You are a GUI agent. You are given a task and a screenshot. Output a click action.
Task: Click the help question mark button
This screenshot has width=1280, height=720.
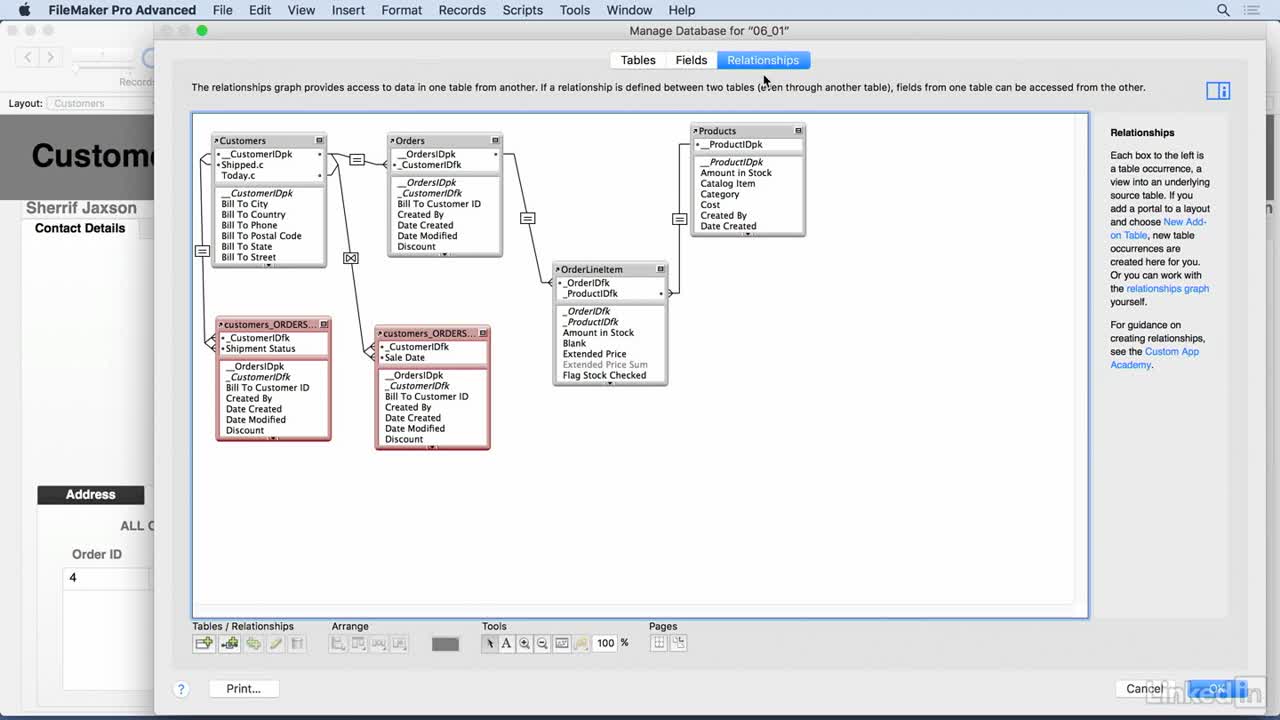tap(181, 689)
